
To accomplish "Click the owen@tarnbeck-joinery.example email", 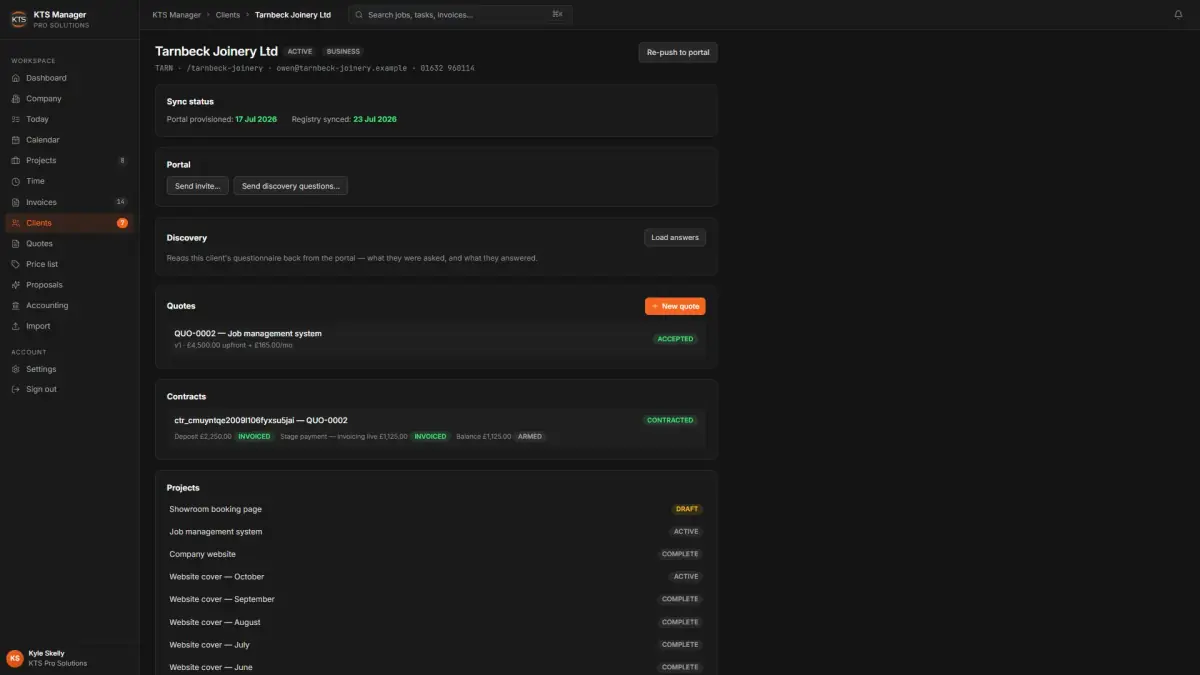I will pos(343,68).
